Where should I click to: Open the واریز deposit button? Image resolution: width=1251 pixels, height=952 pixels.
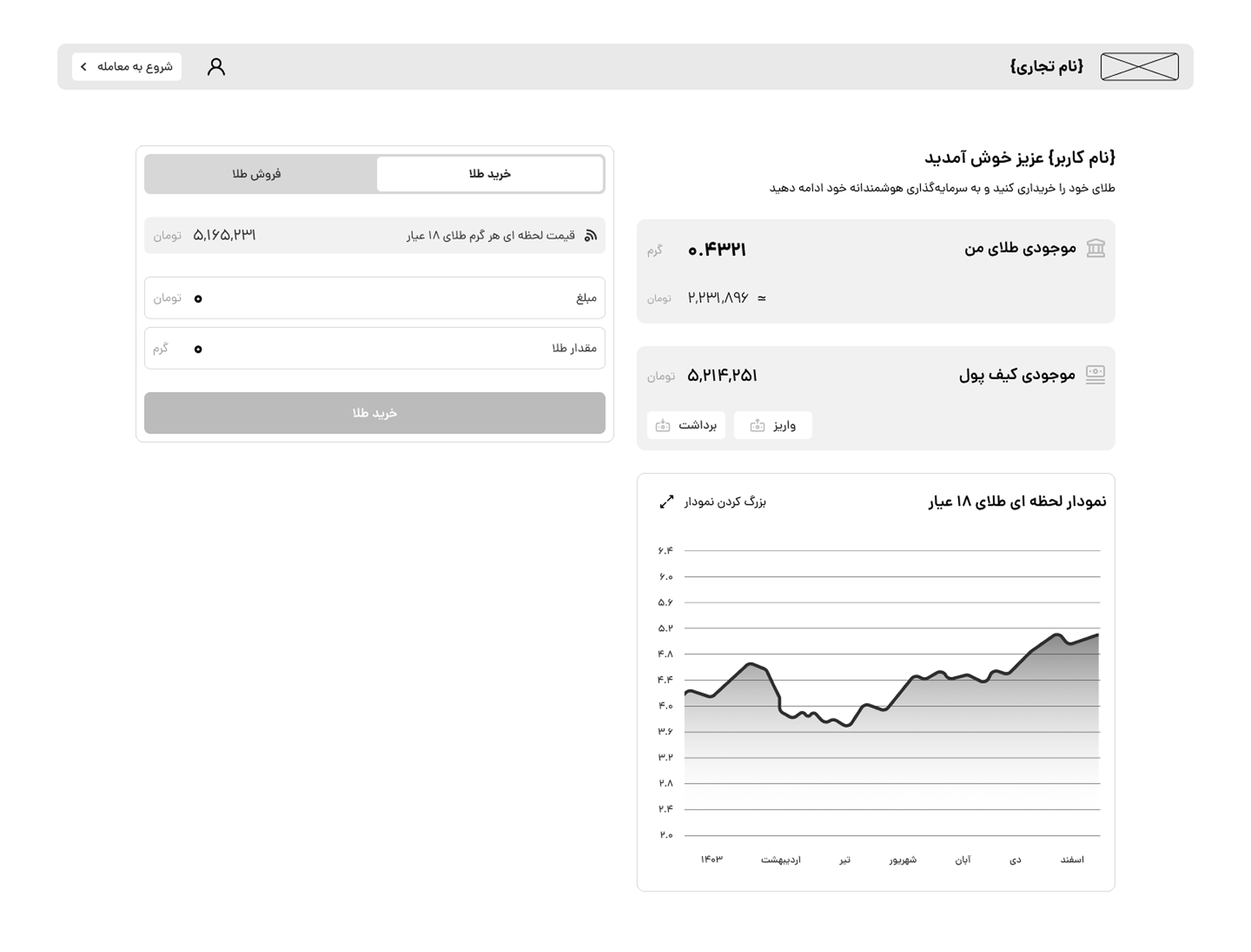pos(773,425)
